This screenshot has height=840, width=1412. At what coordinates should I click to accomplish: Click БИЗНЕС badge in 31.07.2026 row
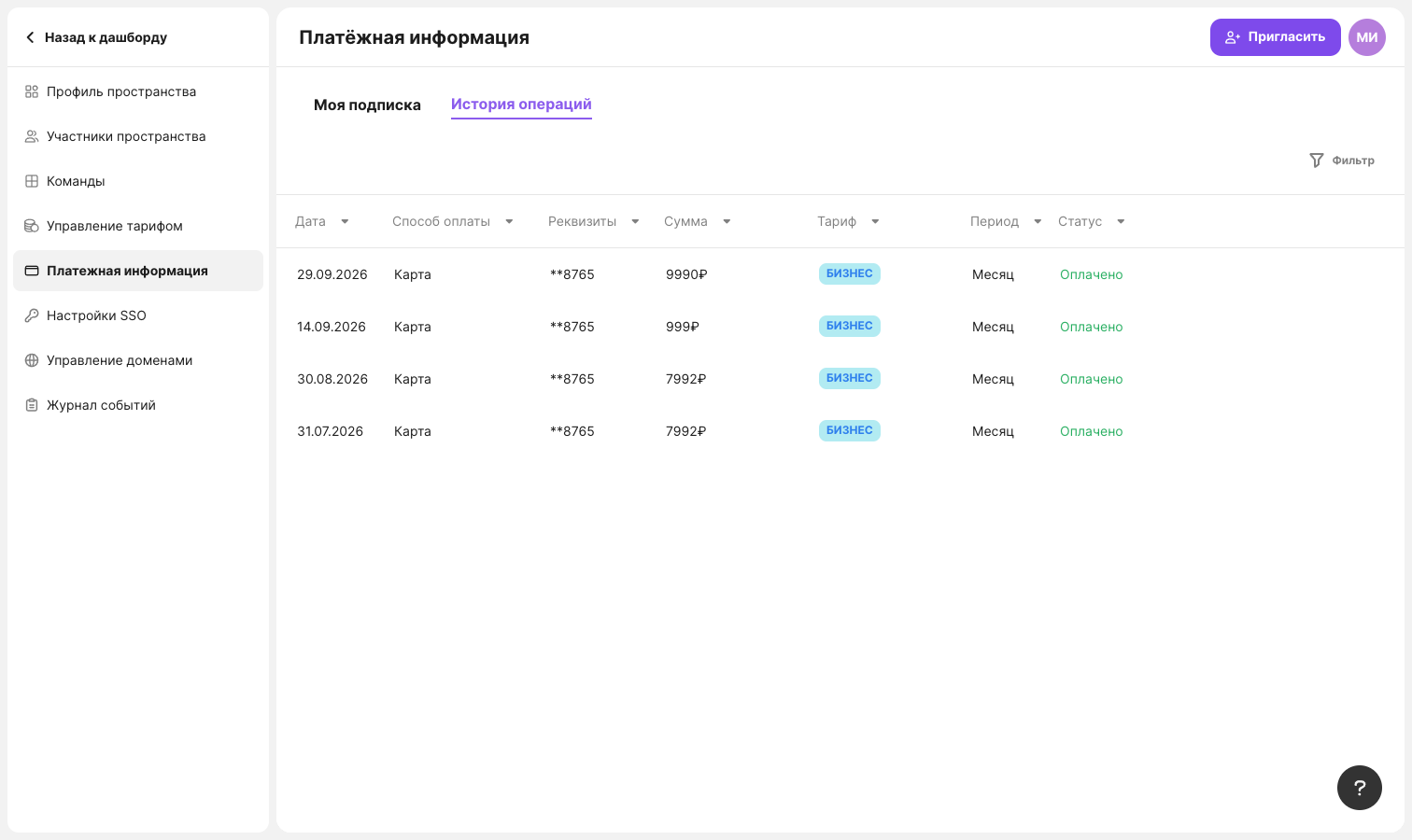pos(850,430)
